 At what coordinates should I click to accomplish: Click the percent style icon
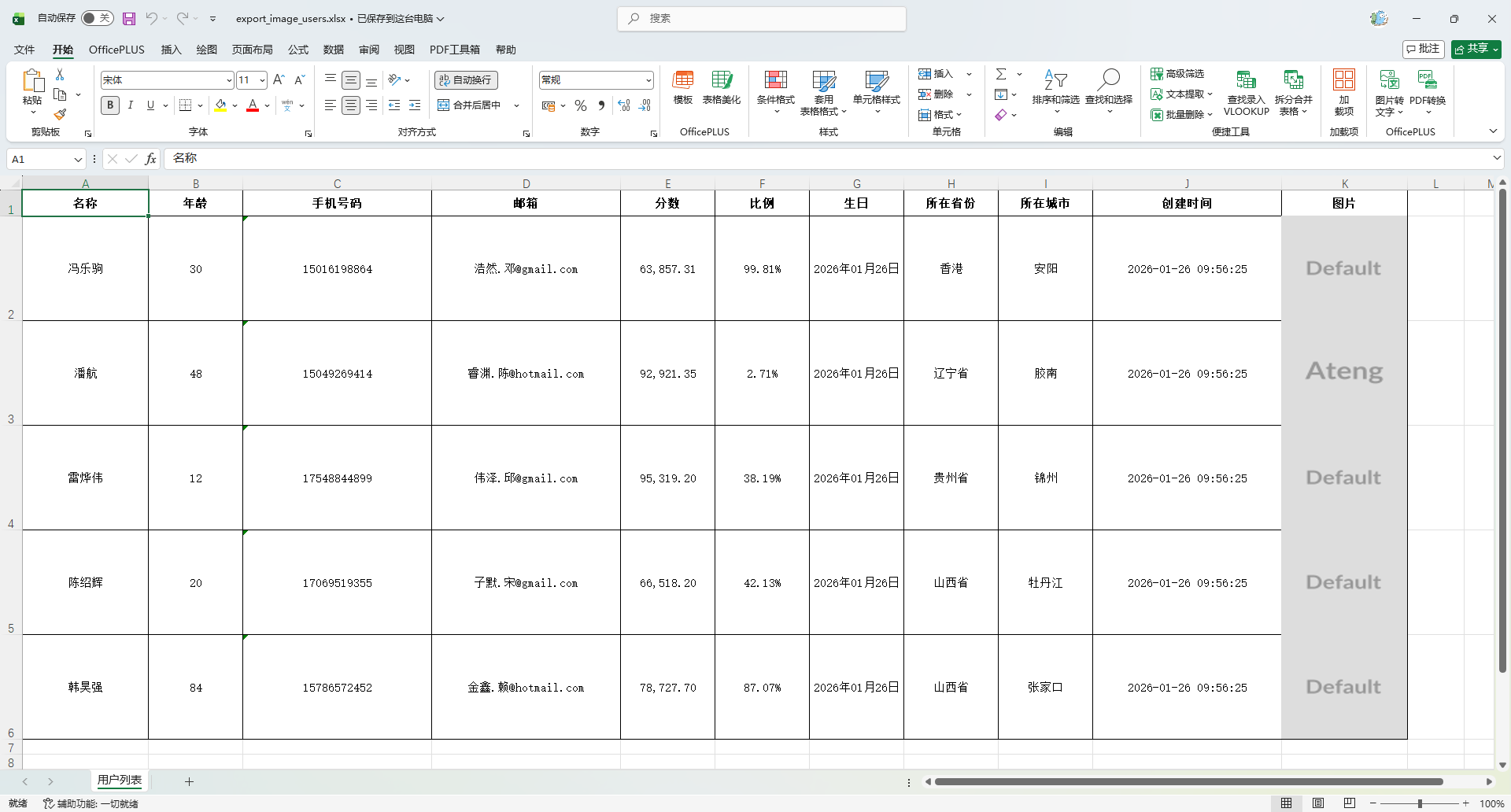(581, 105)
